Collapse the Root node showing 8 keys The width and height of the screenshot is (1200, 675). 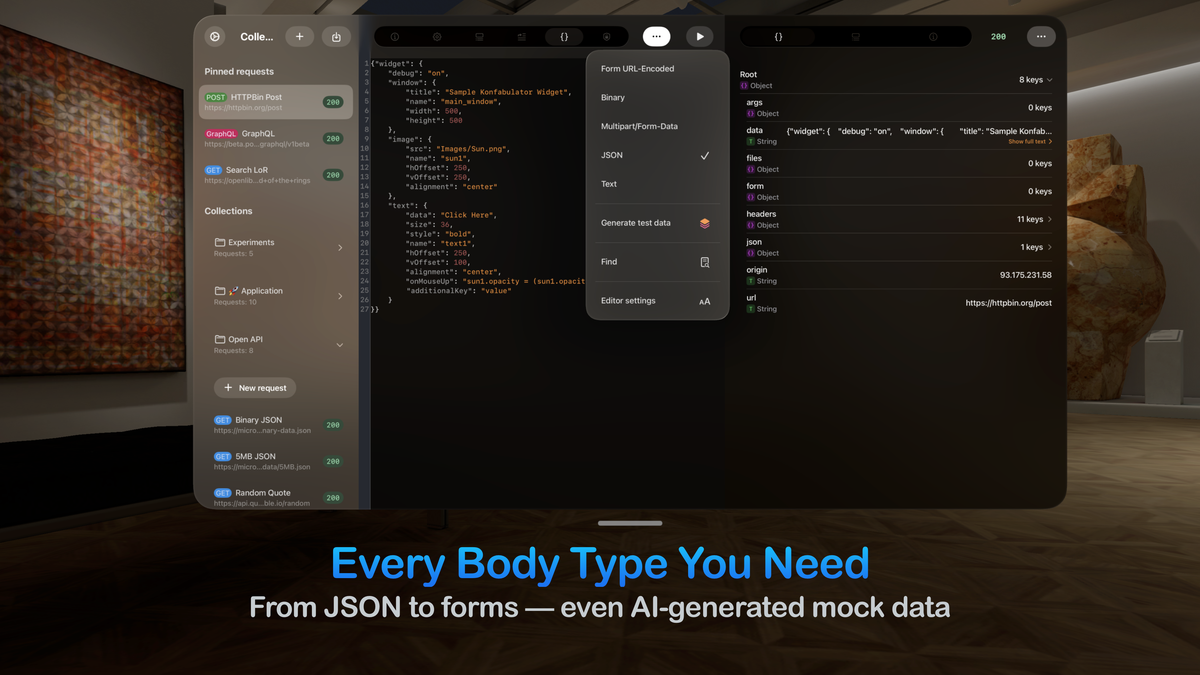[x=1043, y=79]
